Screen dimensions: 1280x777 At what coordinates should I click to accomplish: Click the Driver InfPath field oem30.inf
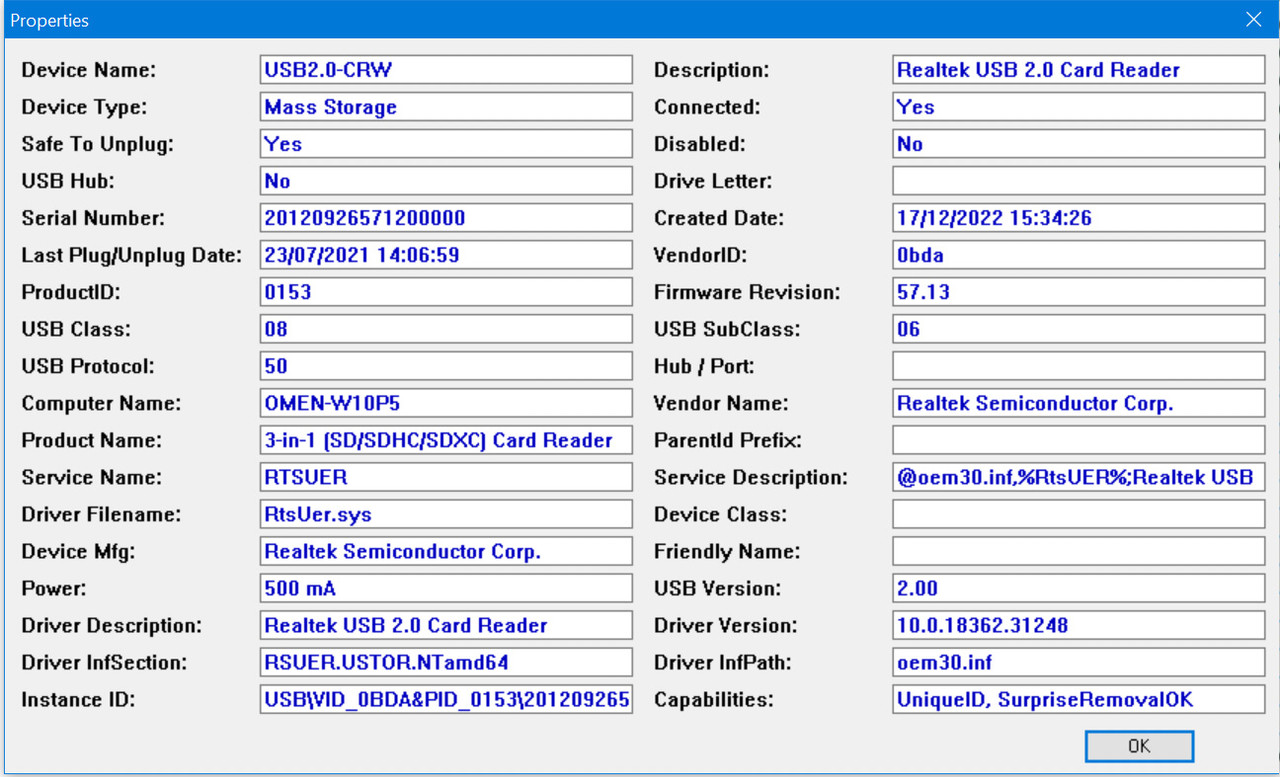pyautogui.click(x=1079, y=662)
